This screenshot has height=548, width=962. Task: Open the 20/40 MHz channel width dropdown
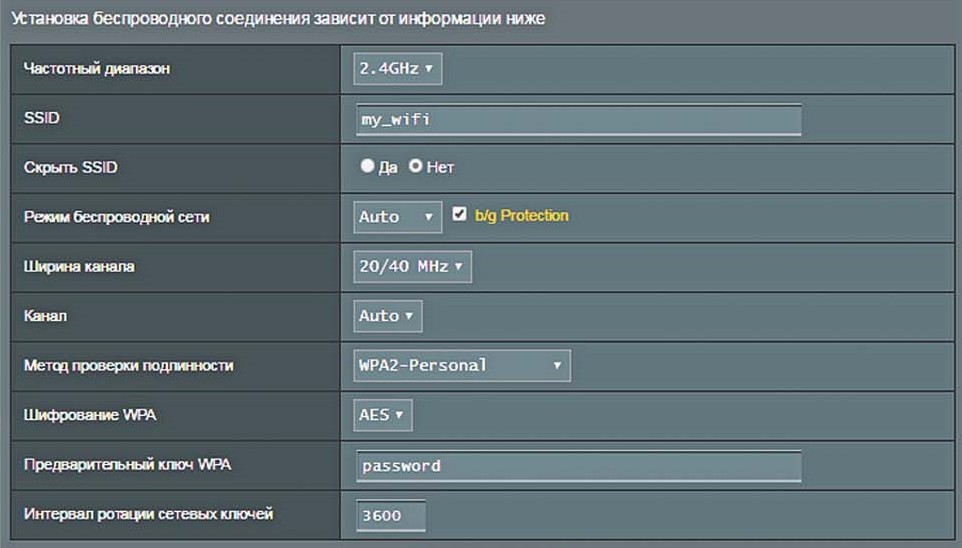pyautogui.click(x=412, y=266)
